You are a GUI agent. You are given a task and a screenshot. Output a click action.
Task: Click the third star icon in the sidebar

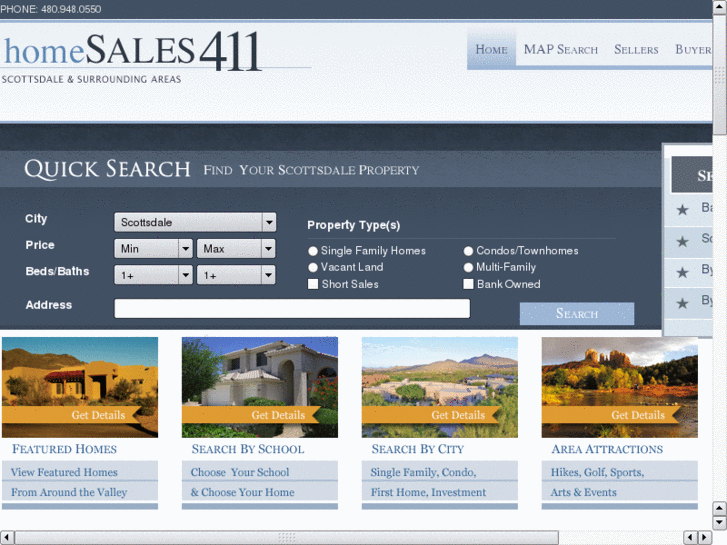[x=682, y=272]
